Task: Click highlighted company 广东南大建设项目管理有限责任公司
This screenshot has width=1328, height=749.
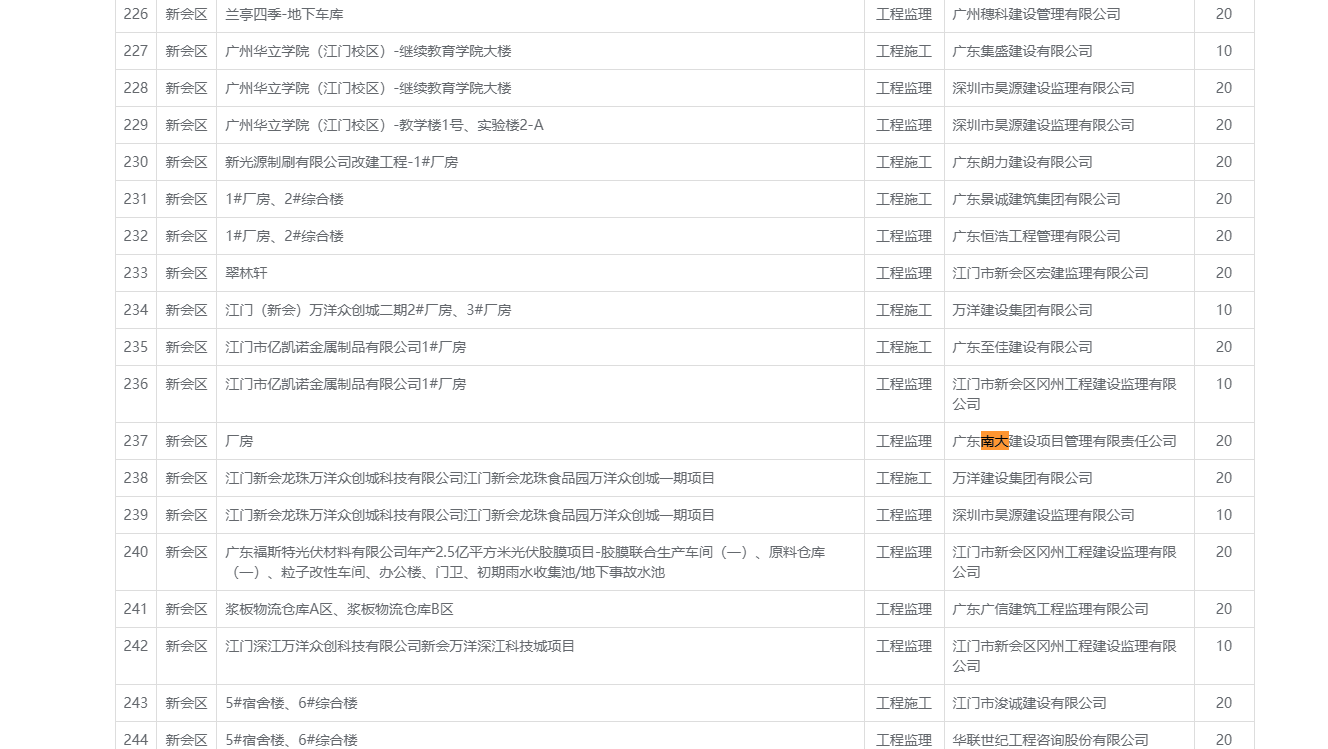Action: 1064,441
